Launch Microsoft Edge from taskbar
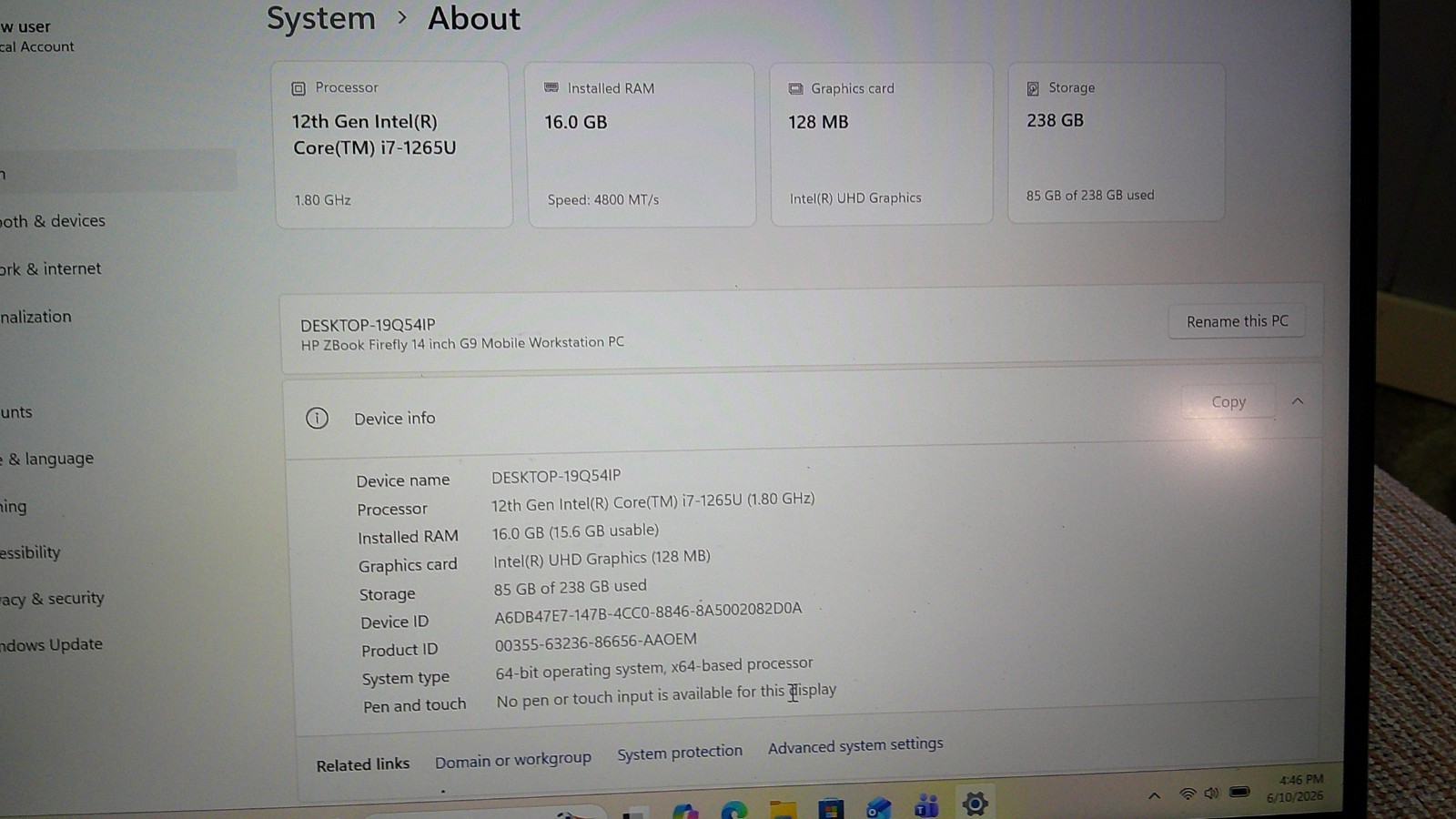This screenshot has width=1456, height=819. click(733, 810)
